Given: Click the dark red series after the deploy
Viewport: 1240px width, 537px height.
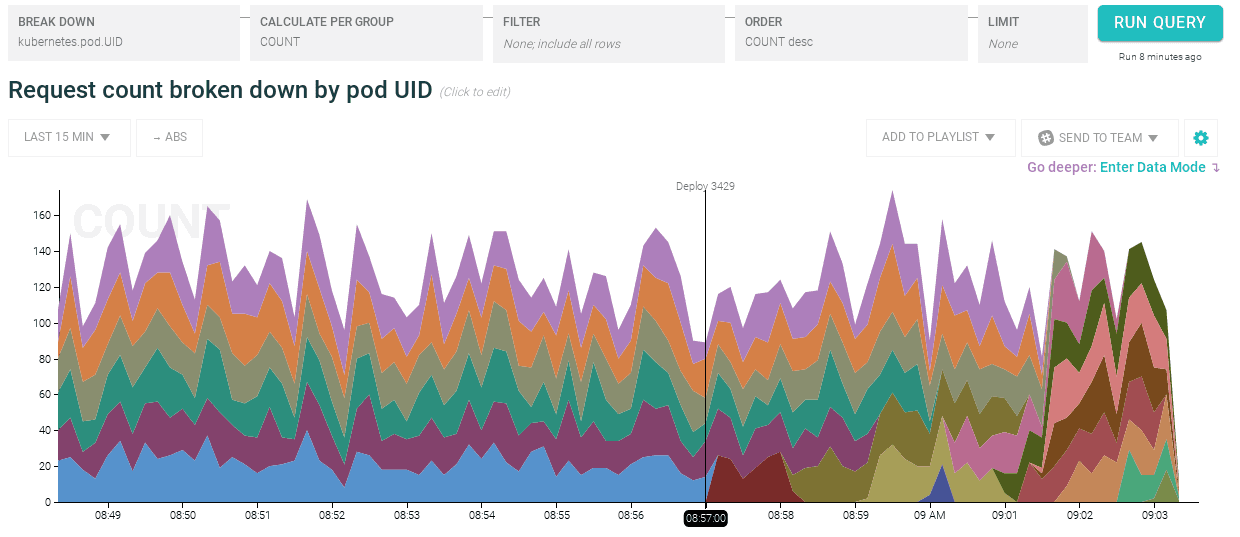Looking at the screenshot, I should pyautogui.click(x=745, y=482).
